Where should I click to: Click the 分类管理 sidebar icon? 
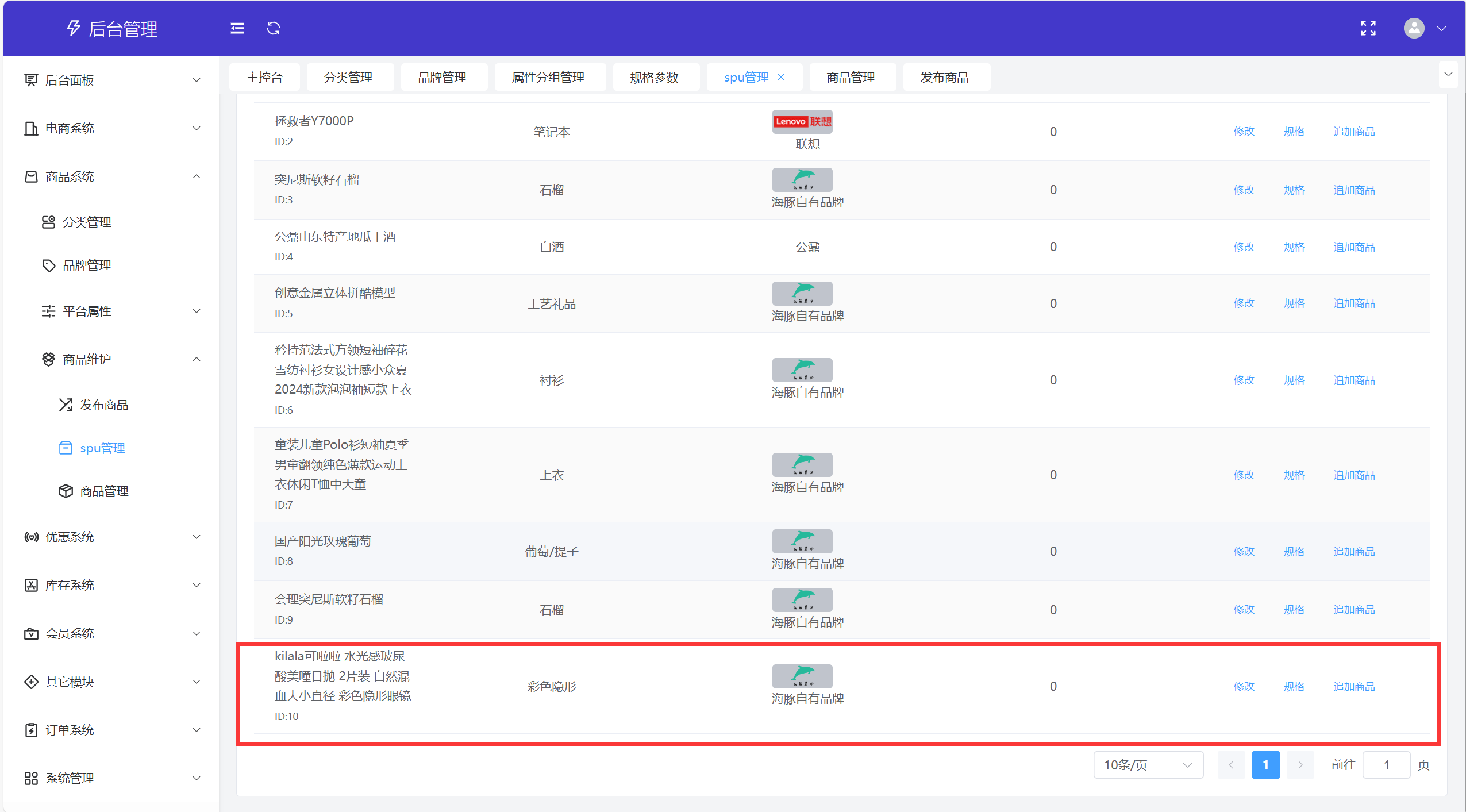48,222
